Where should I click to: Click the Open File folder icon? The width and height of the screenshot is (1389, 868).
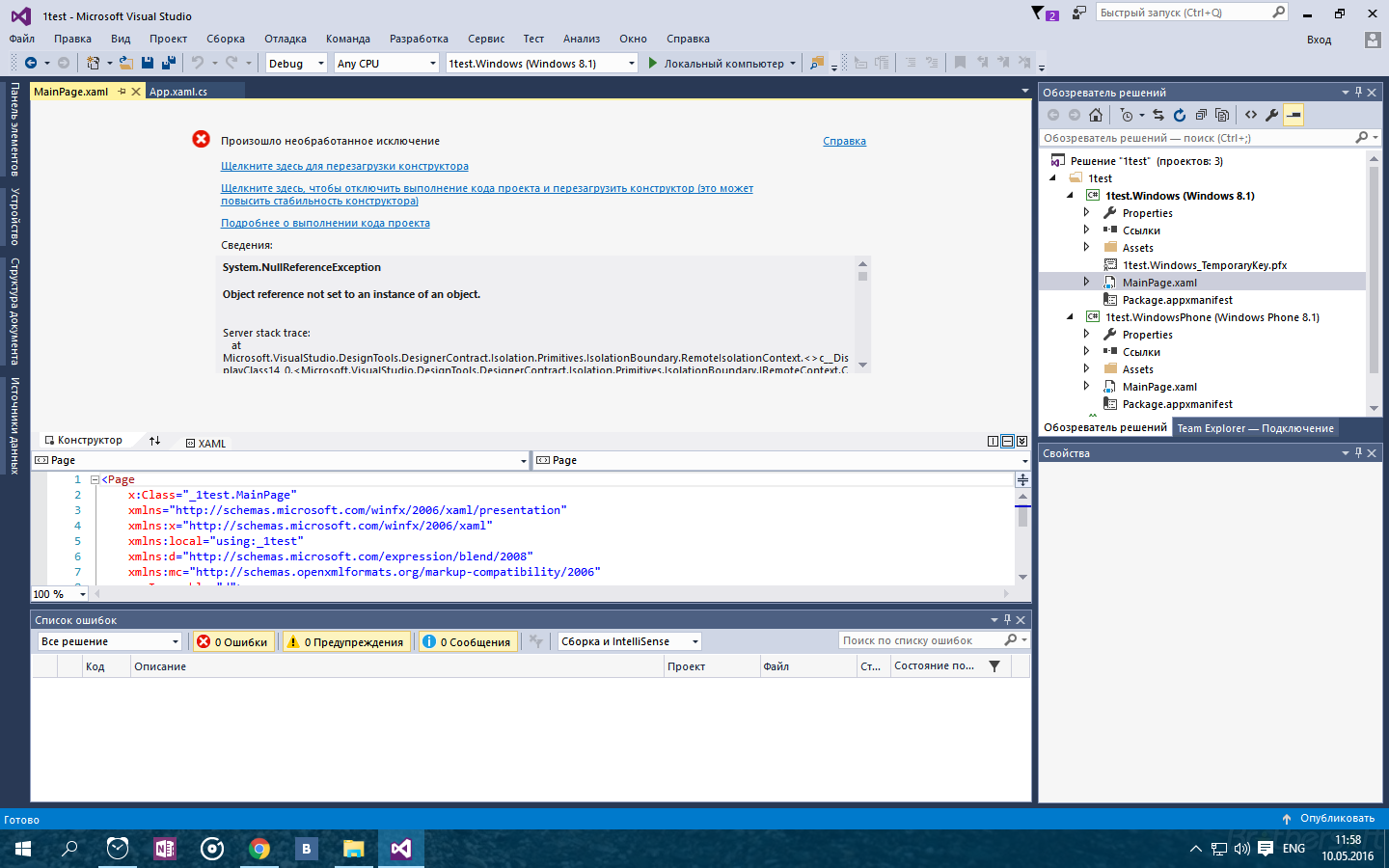point(125,63)
